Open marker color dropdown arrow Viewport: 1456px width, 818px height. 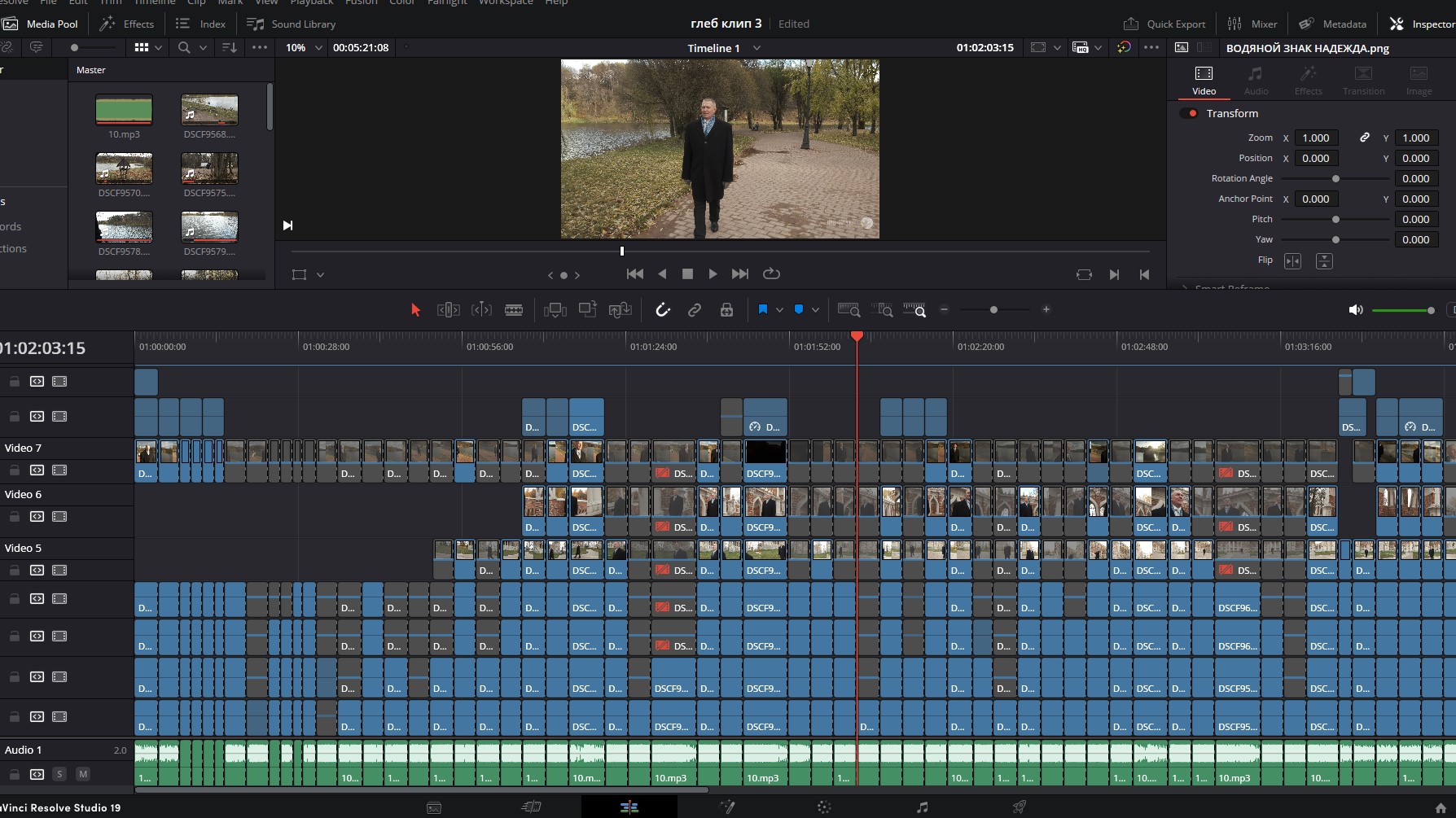tap(815, 310)
